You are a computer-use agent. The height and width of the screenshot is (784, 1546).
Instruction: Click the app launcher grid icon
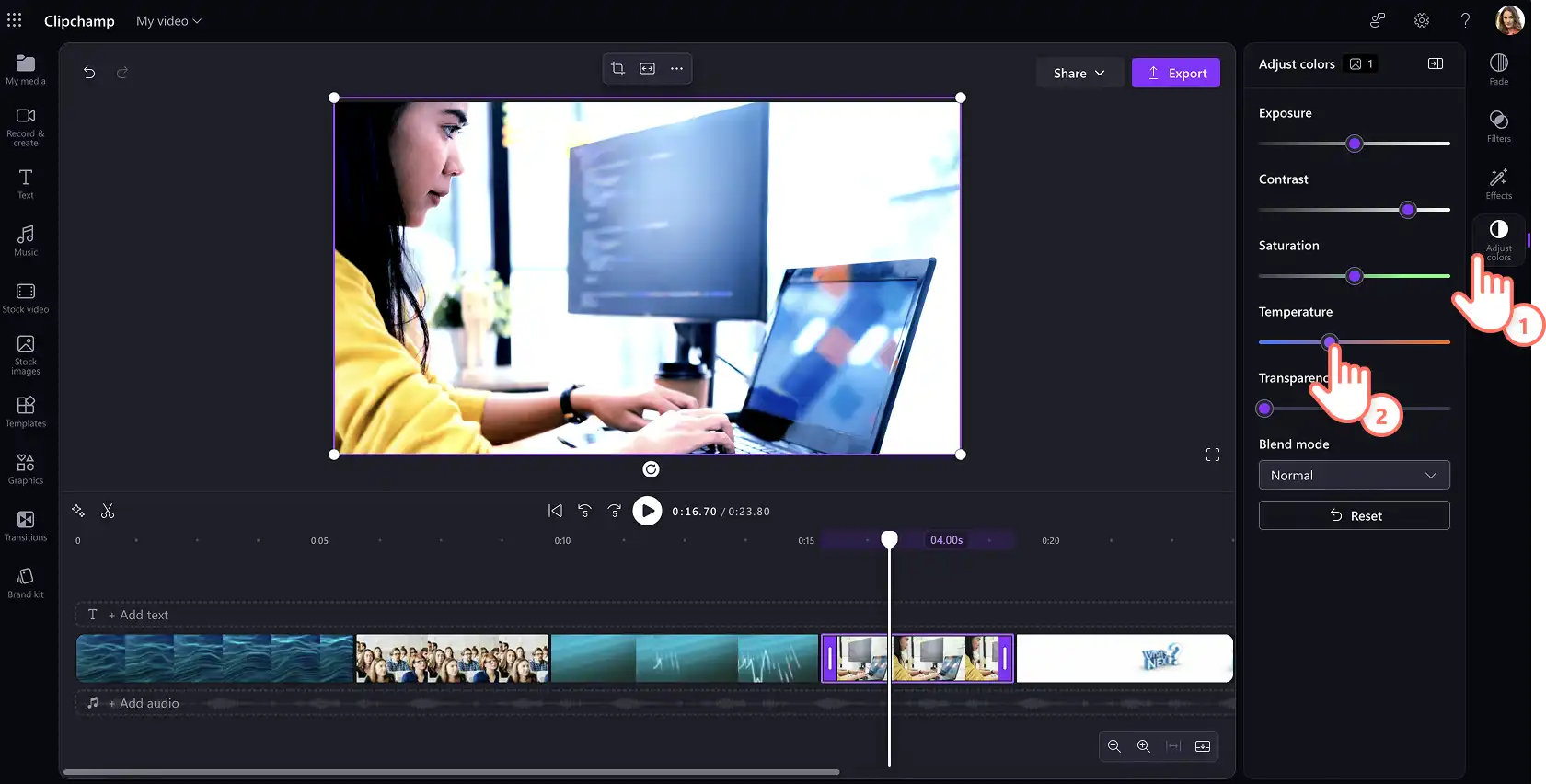(15, 20)
